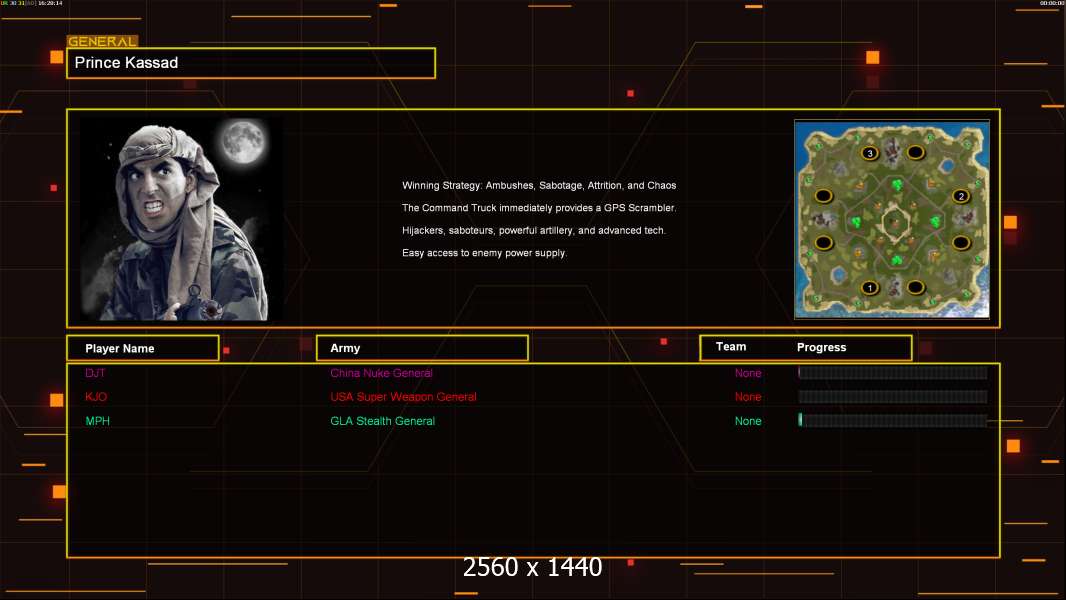Select player DJT in the list
This screenshot has width=1066, height=600.
(95, 373)
